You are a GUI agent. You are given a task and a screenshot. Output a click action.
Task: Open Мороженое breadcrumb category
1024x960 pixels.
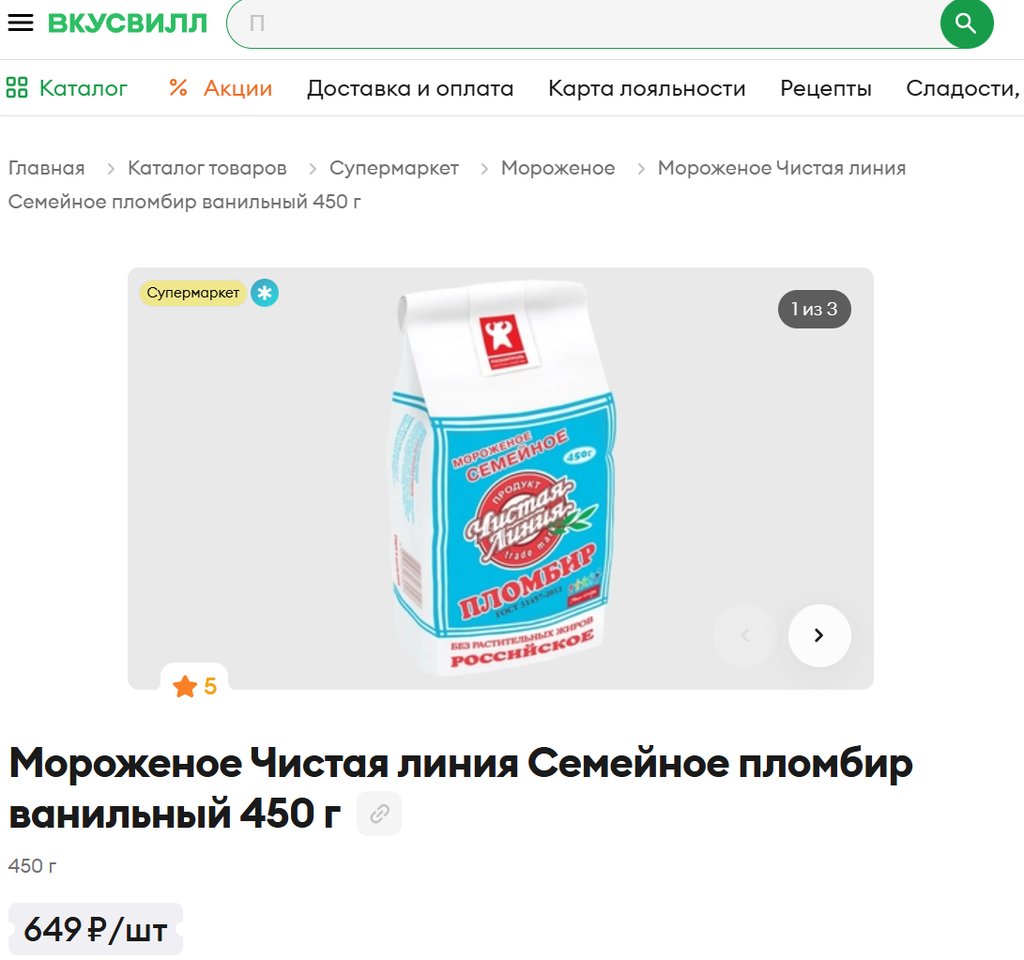558,168
